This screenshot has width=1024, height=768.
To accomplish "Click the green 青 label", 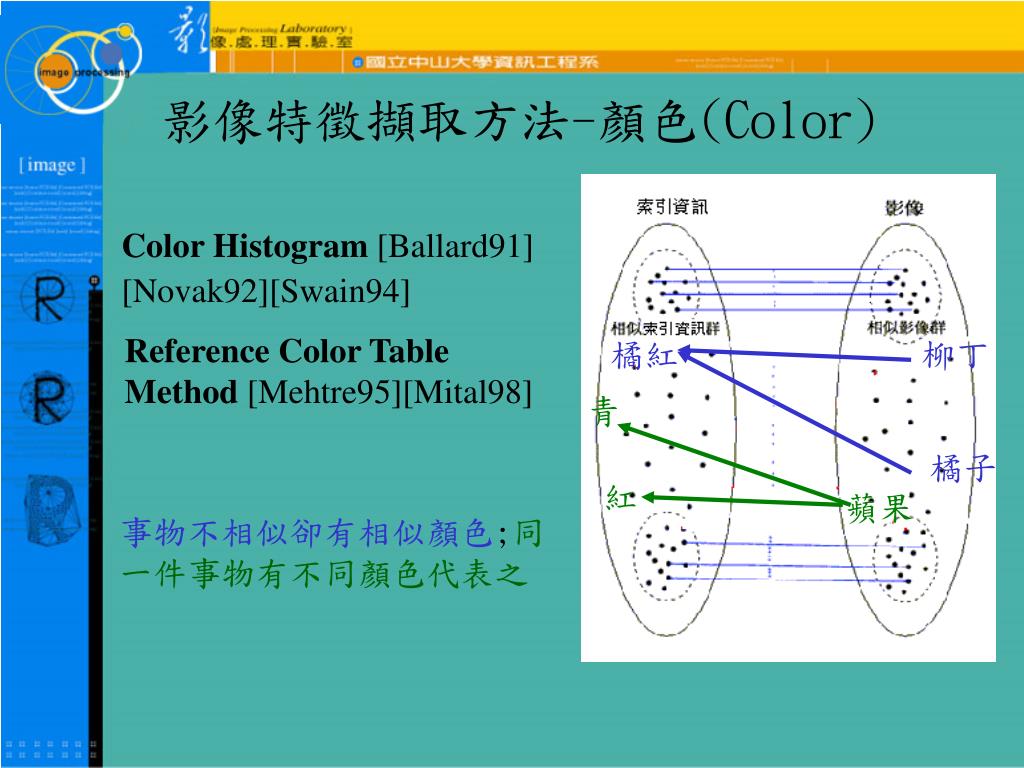I will click(604, 411).
